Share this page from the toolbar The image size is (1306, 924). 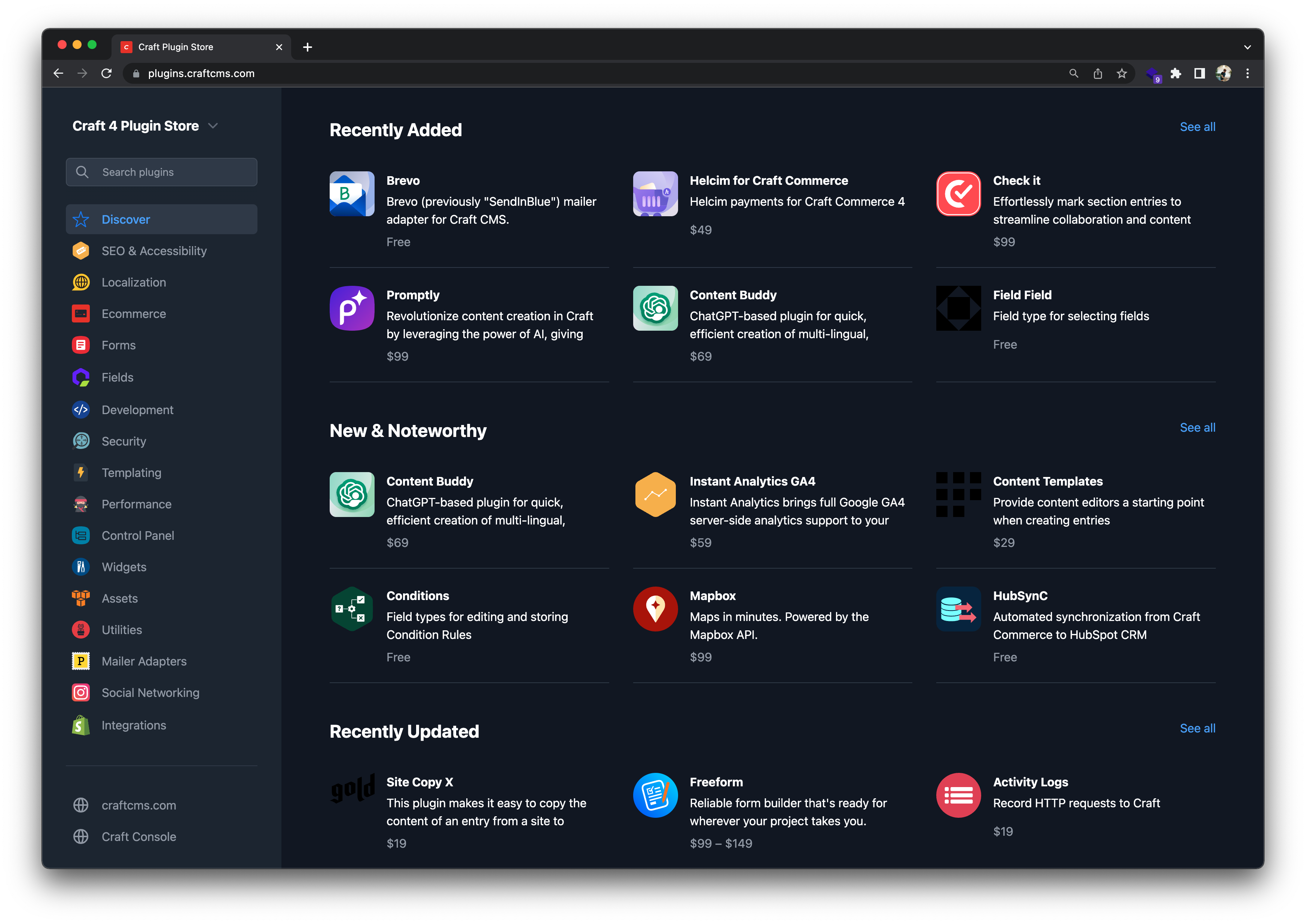1097,73
